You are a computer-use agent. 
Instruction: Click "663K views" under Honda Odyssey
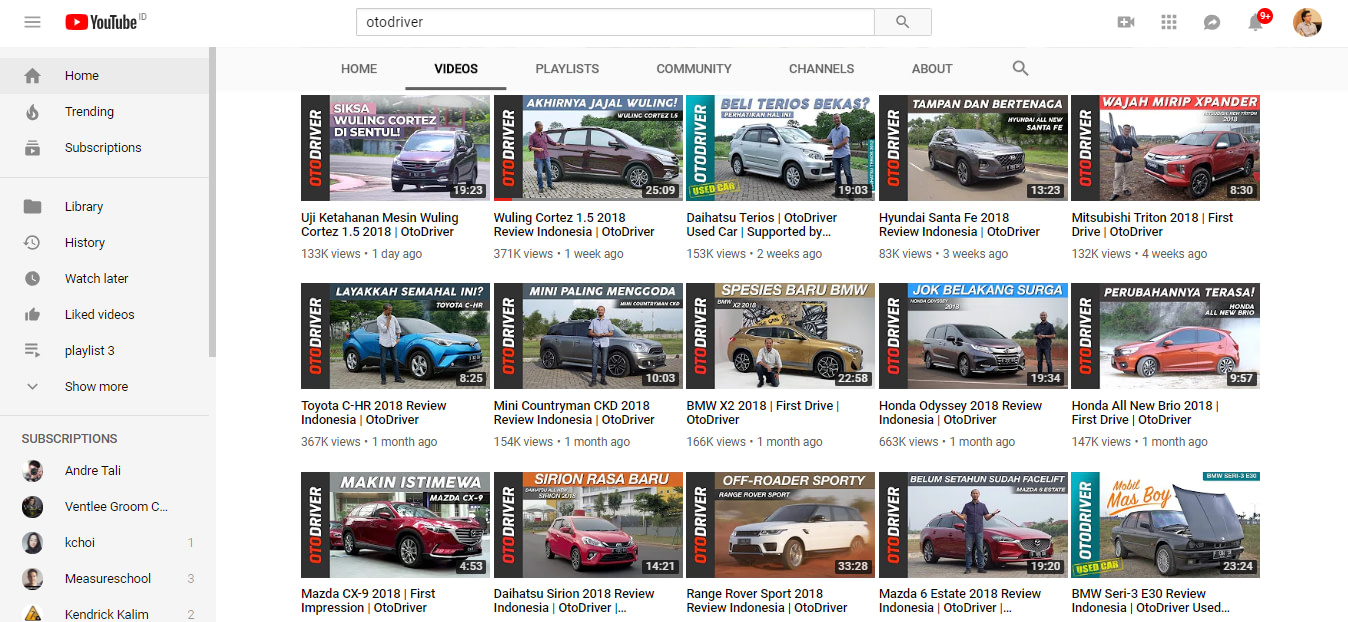point(909,442)
